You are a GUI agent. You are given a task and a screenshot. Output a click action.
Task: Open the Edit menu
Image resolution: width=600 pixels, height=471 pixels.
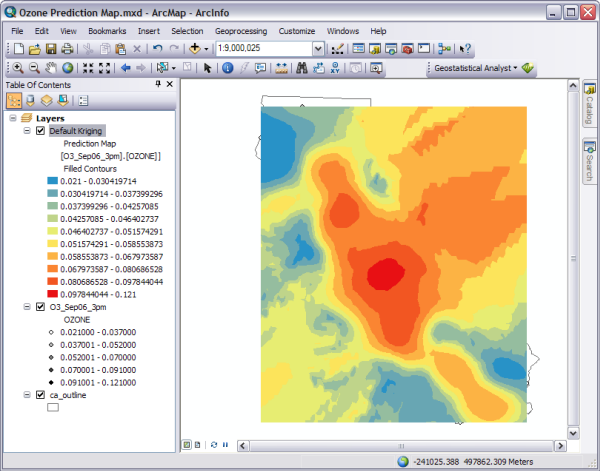click(x=41, y=31)
